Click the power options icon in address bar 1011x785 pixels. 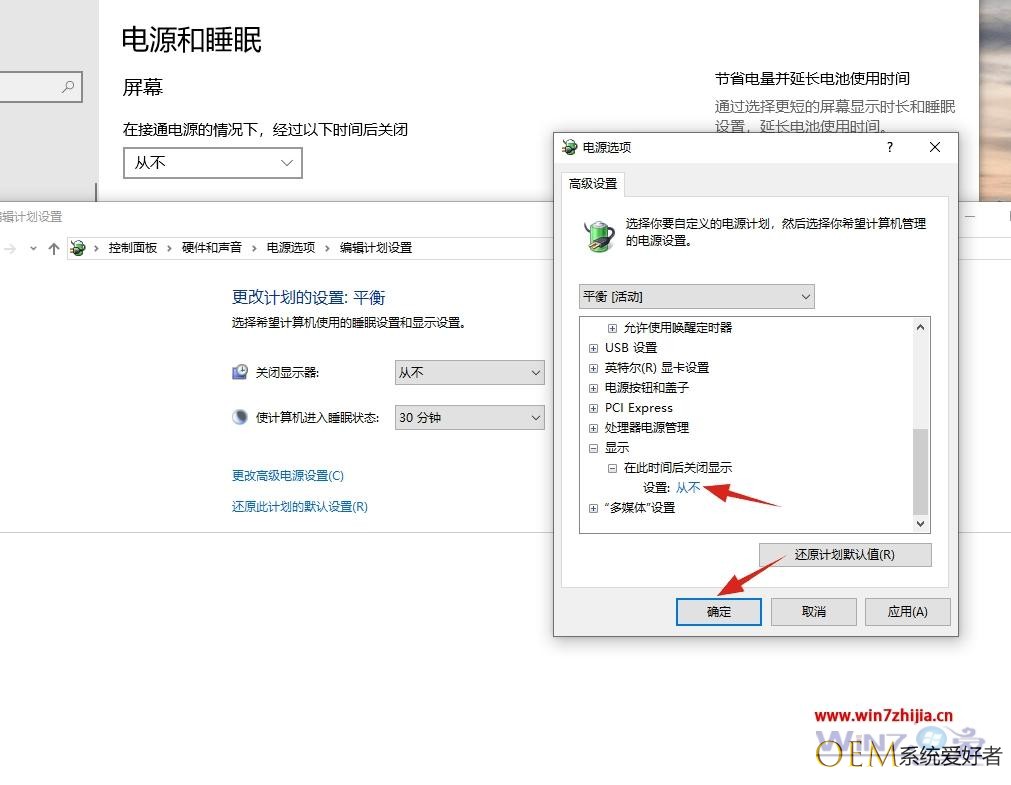(x=78, y=248)
